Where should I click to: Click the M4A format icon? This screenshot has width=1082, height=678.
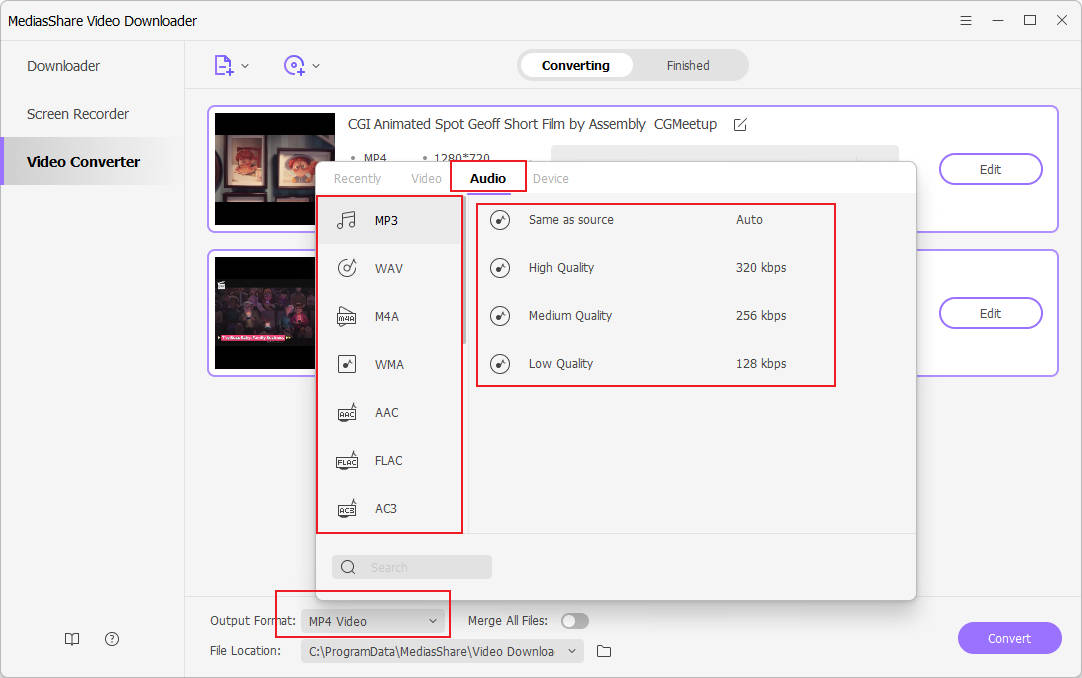pos(346,316)
